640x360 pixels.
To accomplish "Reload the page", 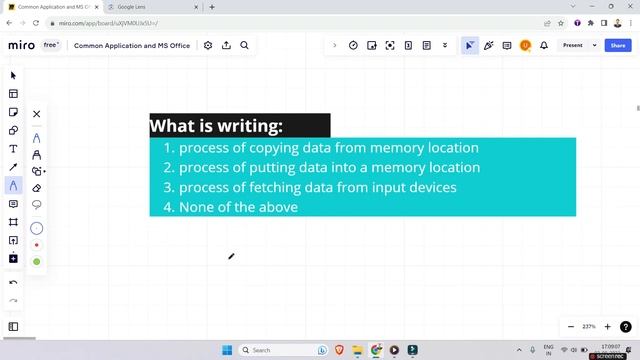I will click(36, 23).
